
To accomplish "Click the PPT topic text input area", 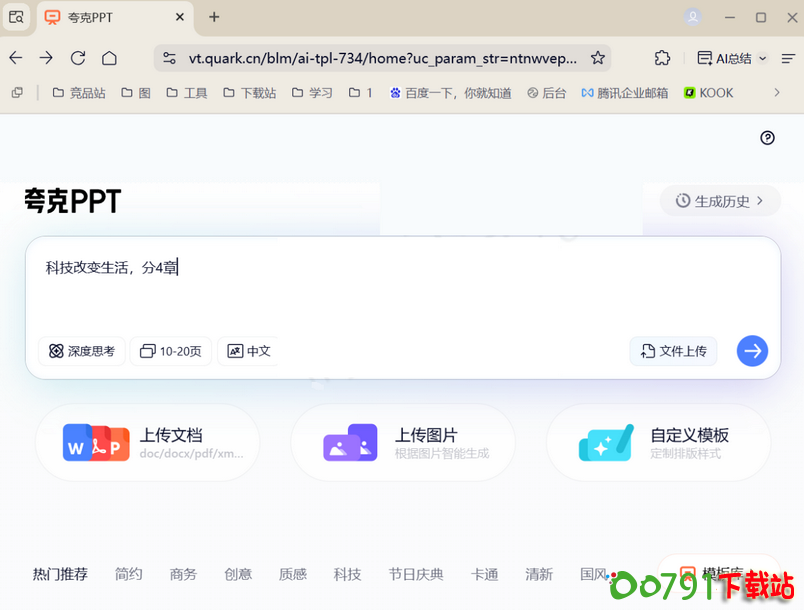I will (x=403, y=287).
